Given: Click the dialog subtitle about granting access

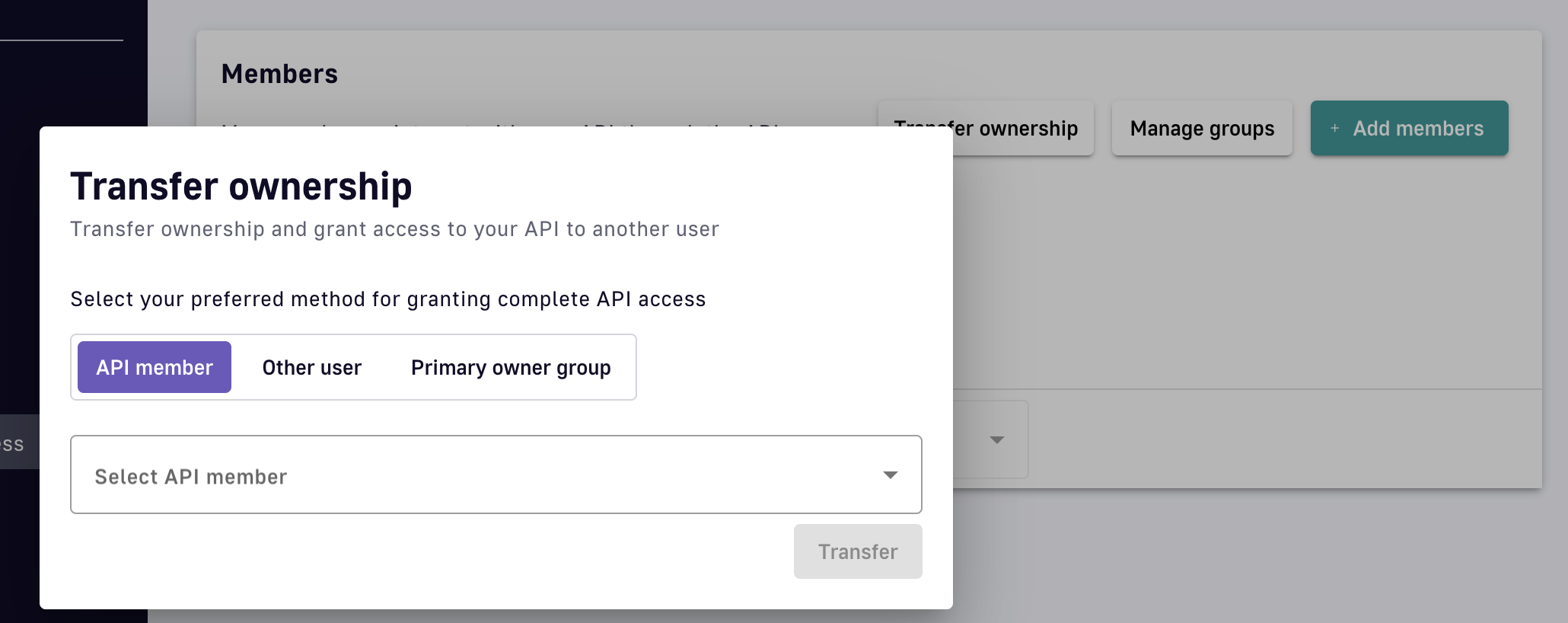Looking at the screenshot, I should click(394, 229).
